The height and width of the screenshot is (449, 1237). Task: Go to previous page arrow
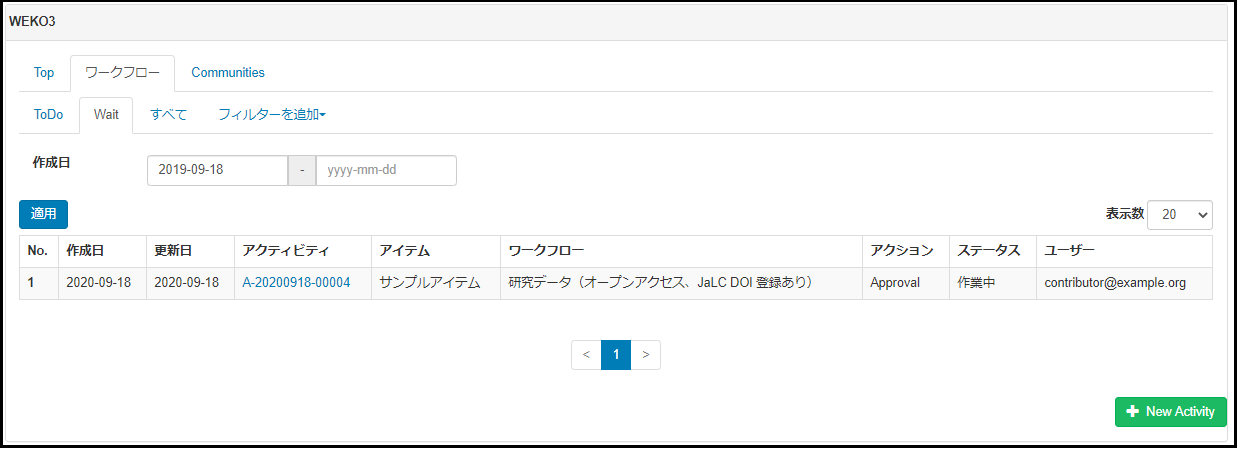pyautogui.click(x=586, y=355)
